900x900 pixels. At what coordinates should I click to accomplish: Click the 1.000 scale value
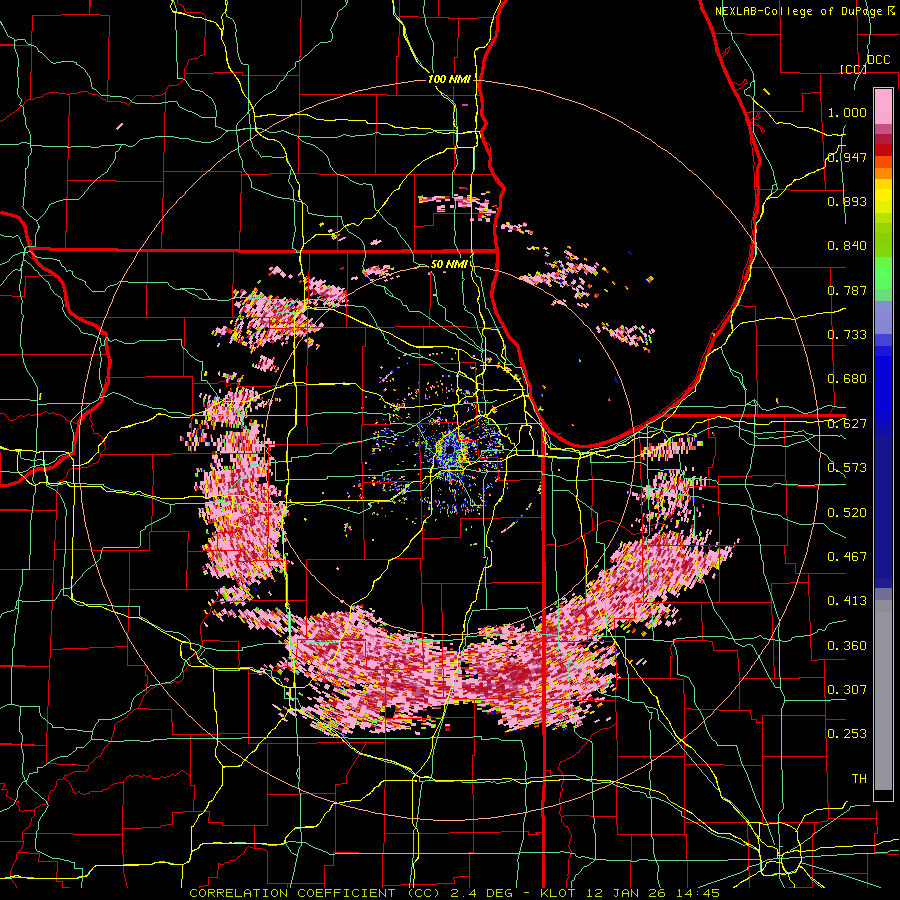click(847, 112)
